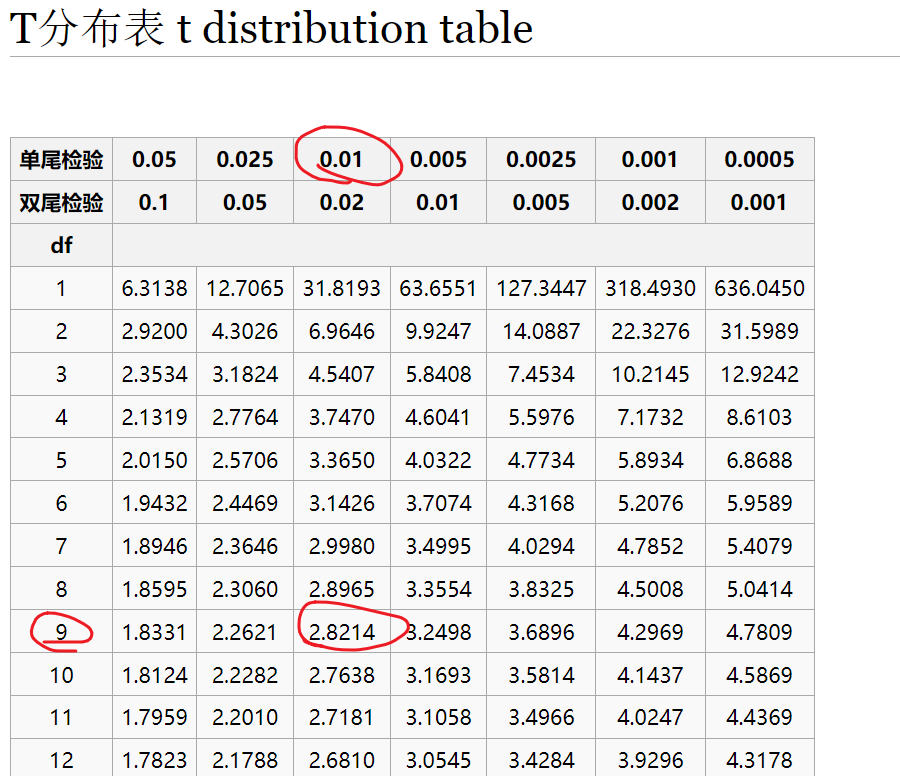Select the value 12.9242

click(x=759, y=374)
